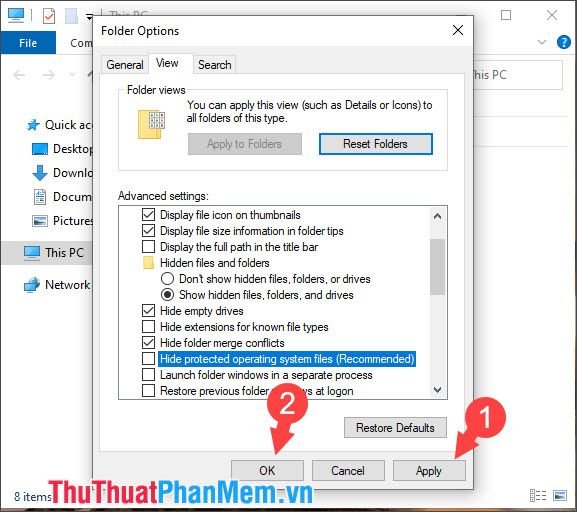Open the File menu in Explorer
Image resolution: width=577 pixels, height=512 pixels.
coord(28,43)
